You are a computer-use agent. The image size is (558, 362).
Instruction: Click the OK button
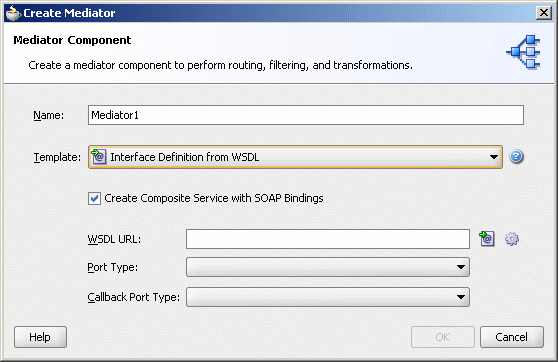pyautogui.click(x=442, y=337)
